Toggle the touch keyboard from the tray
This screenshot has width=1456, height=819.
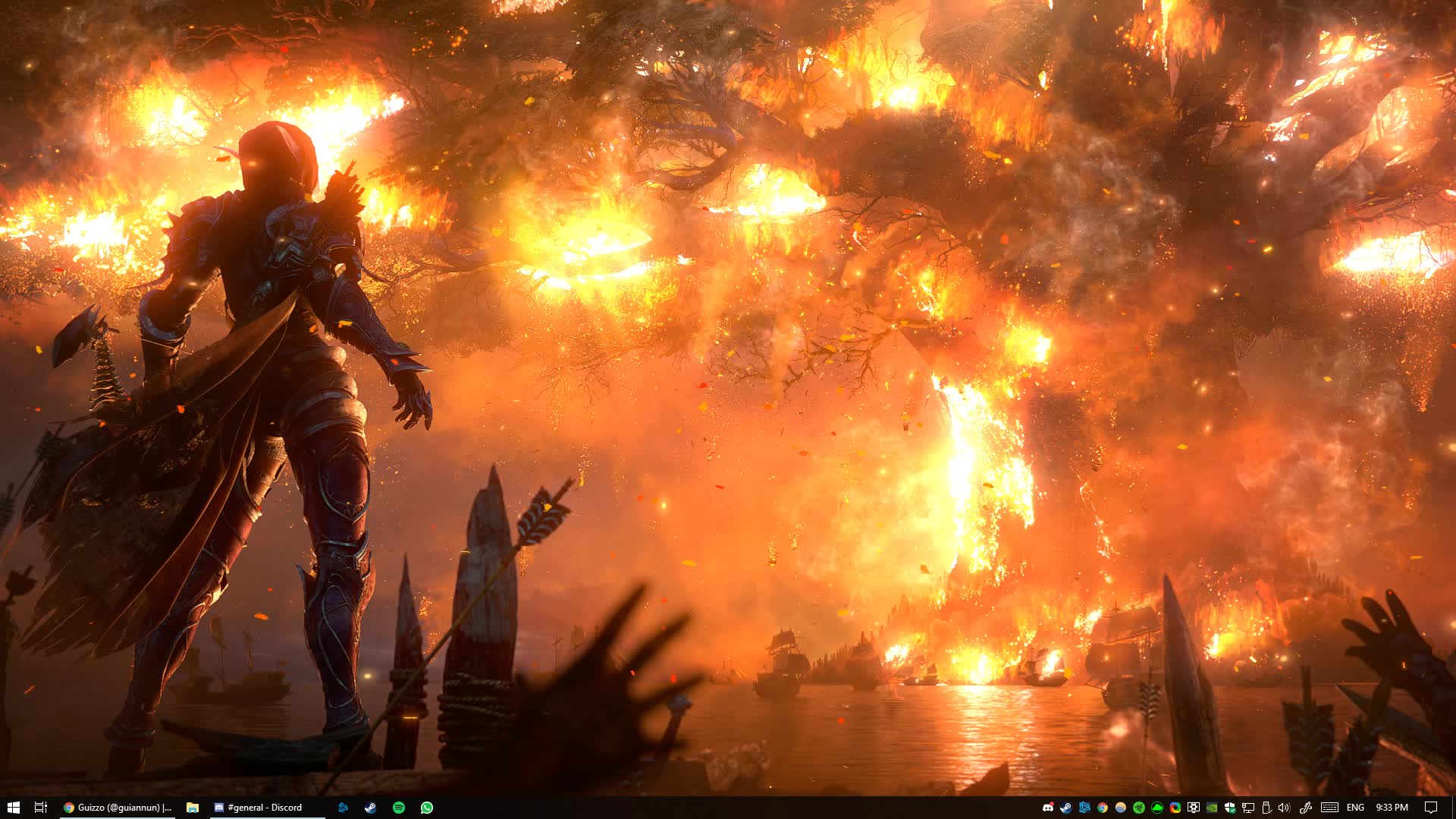1330,807
